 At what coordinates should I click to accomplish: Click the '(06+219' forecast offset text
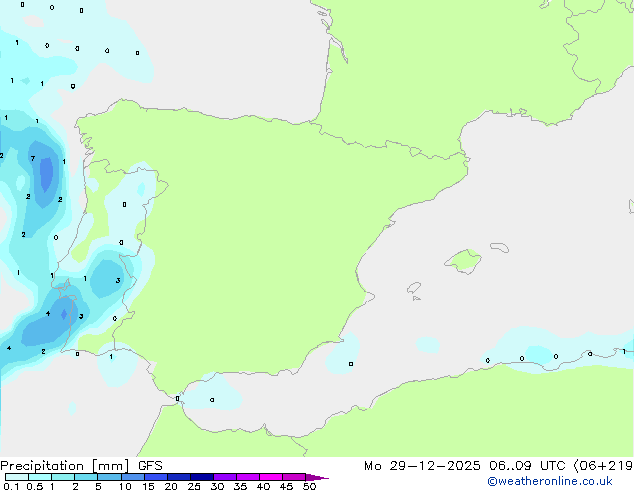[x=603, y=466]
